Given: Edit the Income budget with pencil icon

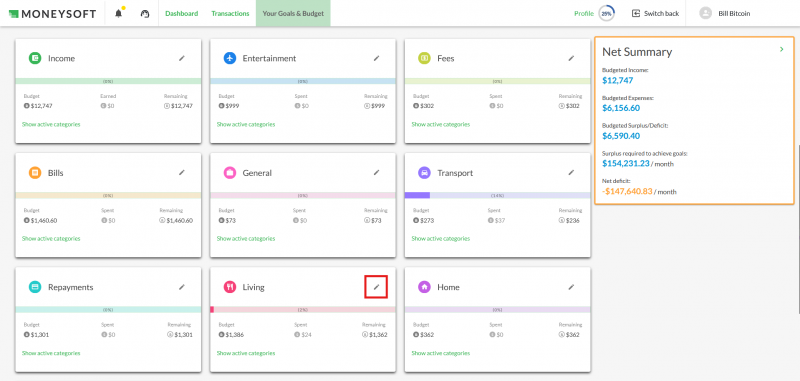Looking at the screenshot, I should tap(182, 58).
